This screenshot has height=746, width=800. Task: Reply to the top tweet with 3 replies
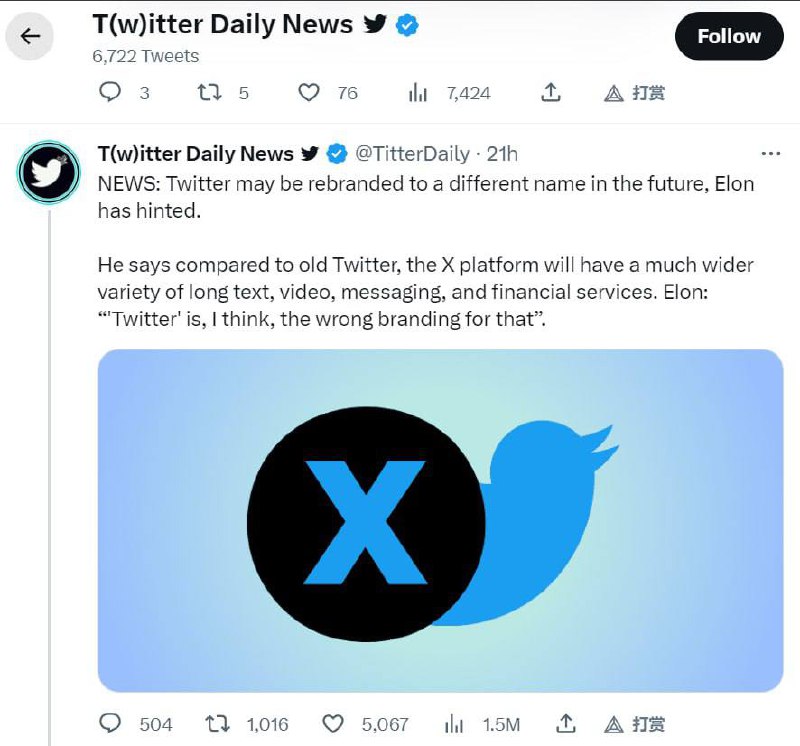(112, 93)
